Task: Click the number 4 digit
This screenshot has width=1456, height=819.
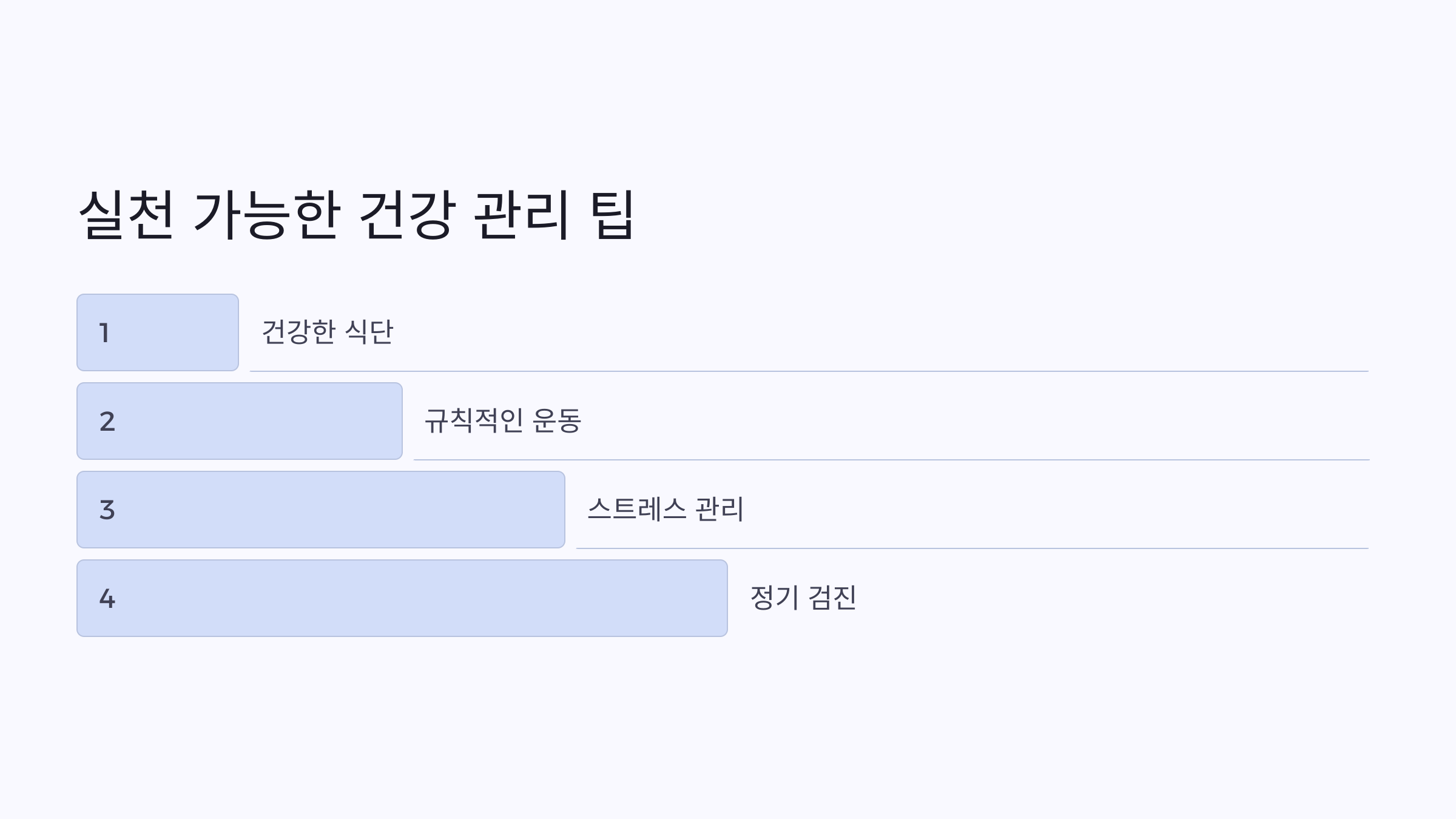Action: [x=107, y=599]
